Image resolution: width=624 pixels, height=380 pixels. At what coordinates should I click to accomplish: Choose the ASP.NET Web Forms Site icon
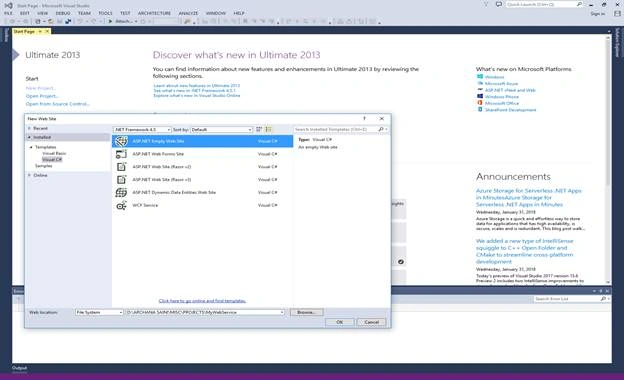[121, 154]
